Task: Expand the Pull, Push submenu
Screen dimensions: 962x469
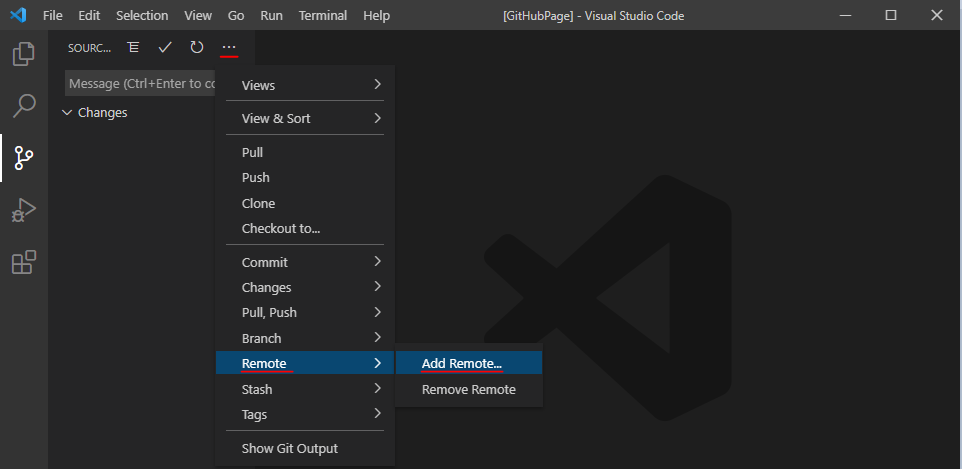Action: (305, 312)
